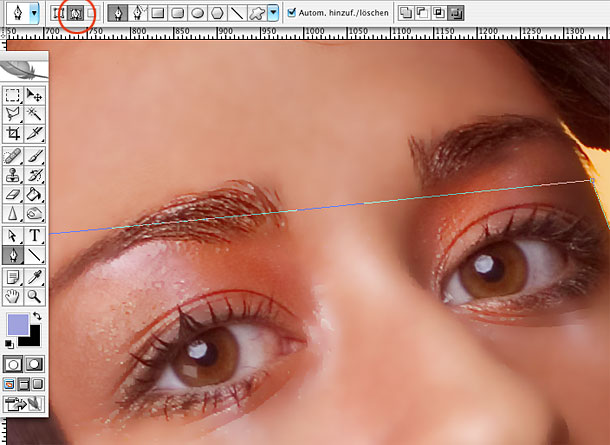Image resolution: width=610 pixels, height=445 pixels.
Task: Choose the Freeform Pen tool in options bar
Action: (138, 13)
